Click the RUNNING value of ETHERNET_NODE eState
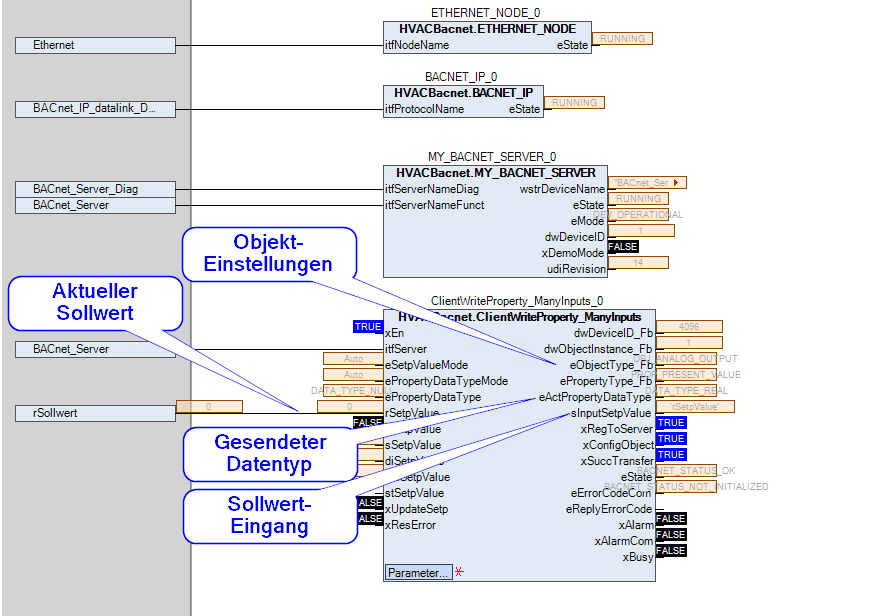The height and width of the screenshot is (616, 871). tap(622, 39)
